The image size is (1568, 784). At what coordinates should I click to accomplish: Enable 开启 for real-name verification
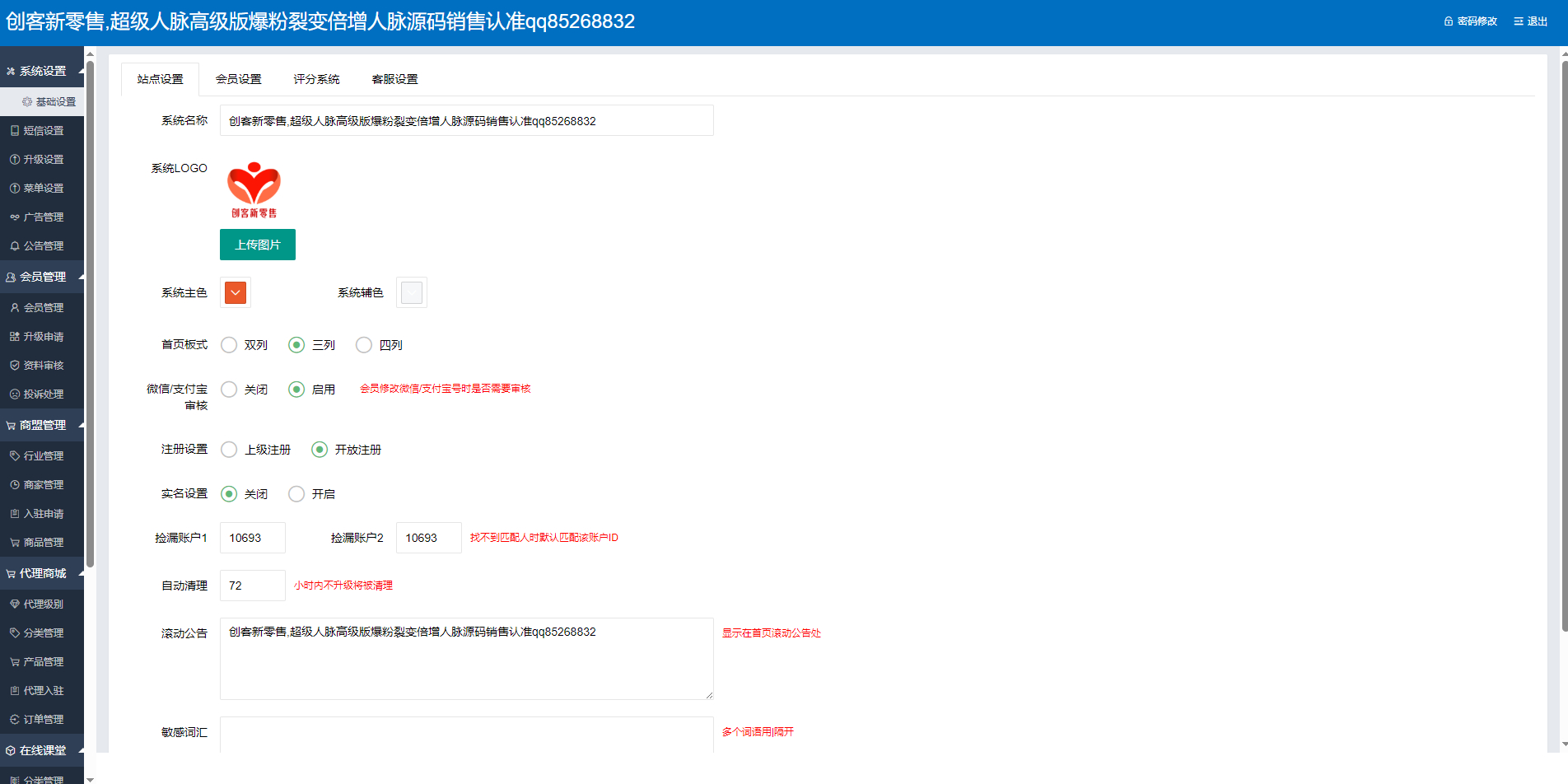[x=296, y=493]
